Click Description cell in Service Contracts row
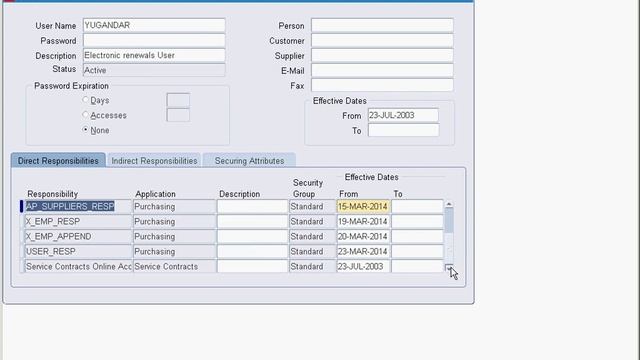This screenshot has width=640, height=360. tap(252, 267)
